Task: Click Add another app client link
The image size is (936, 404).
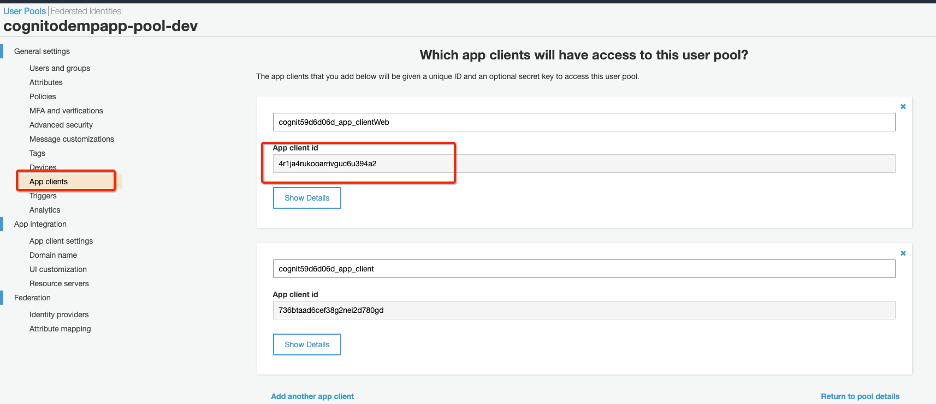Action: pyautogui.click(x=312, y=396)
